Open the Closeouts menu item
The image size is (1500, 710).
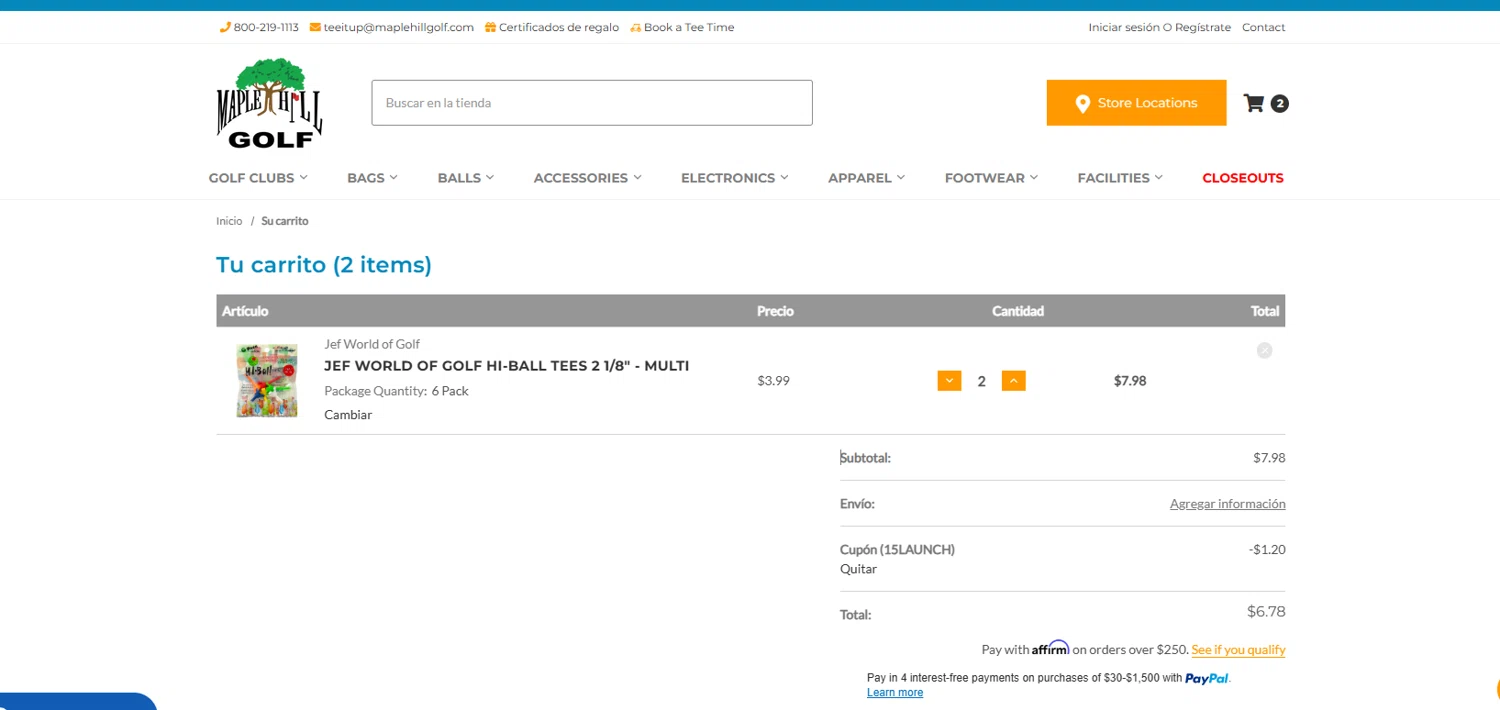(1243, 178)
